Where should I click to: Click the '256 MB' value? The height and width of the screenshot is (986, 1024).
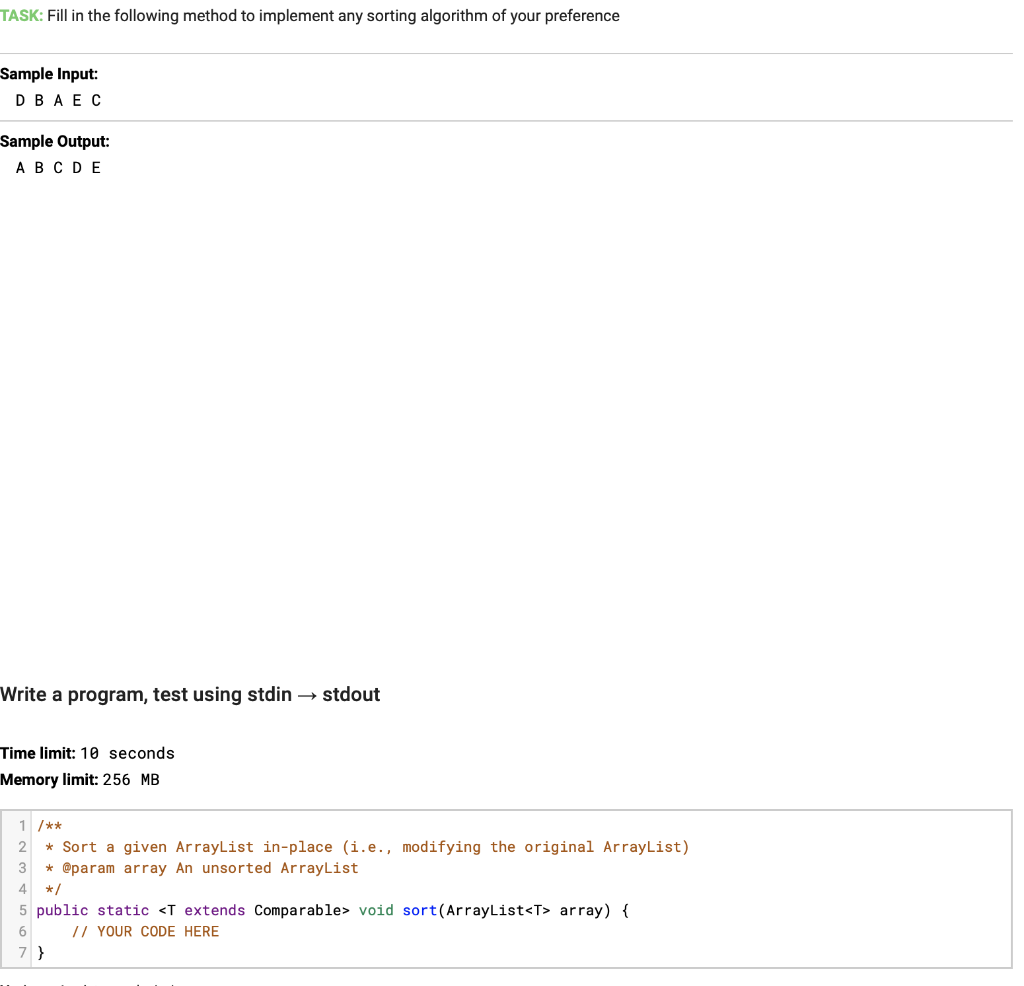coord(131,780)
